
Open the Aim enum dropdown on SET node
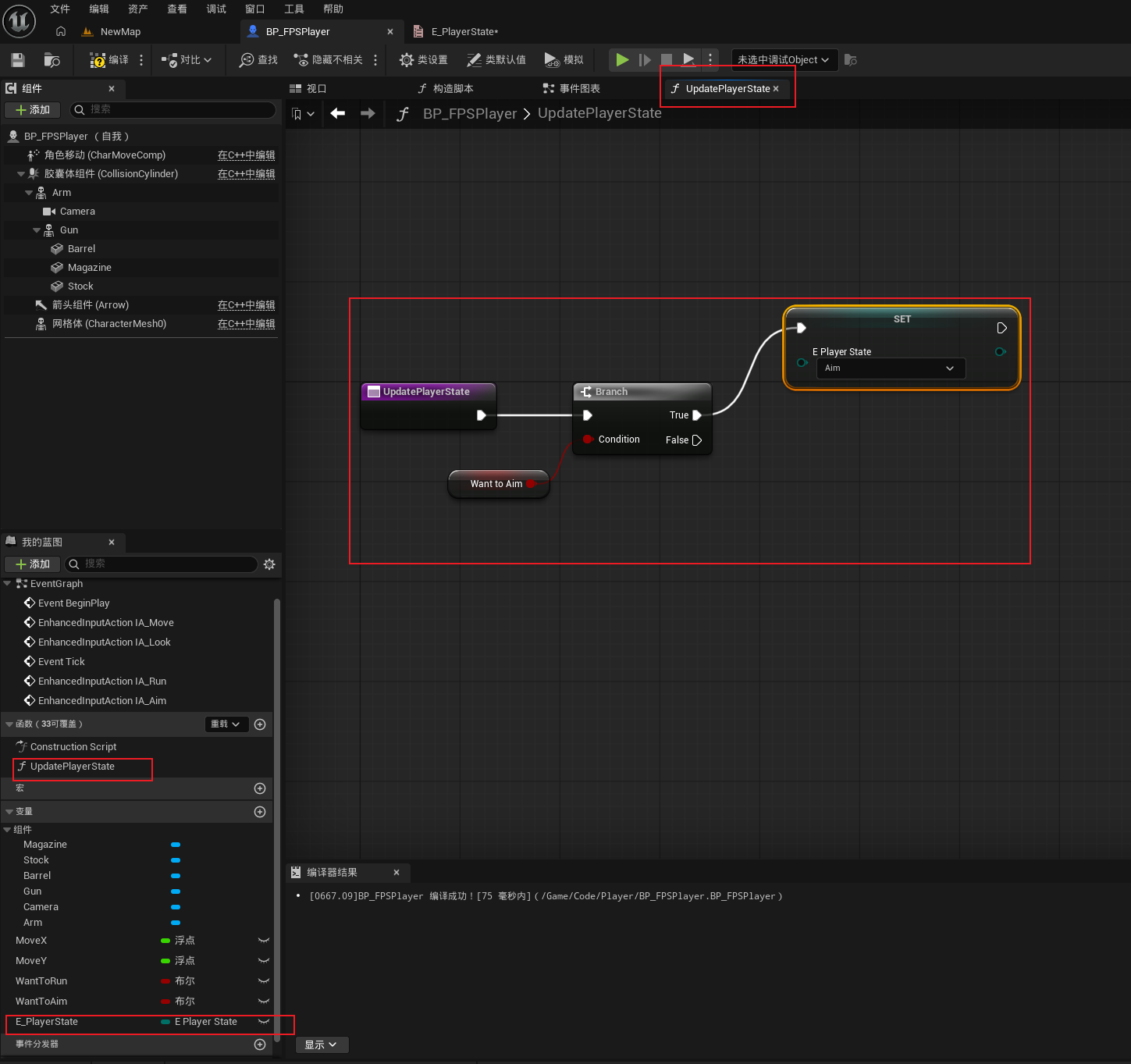tap(891, 368)
